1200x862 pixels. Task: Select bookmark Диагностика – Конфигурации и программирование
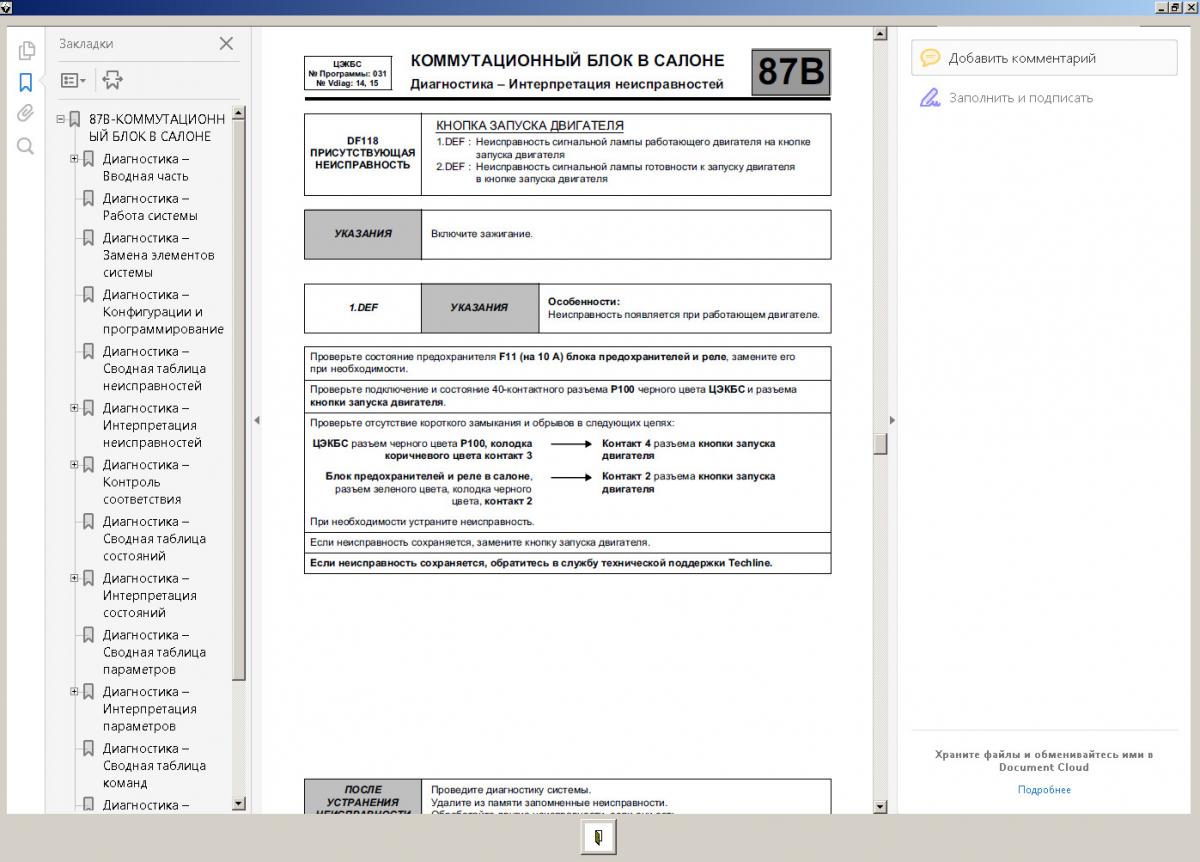coord(163,312)
